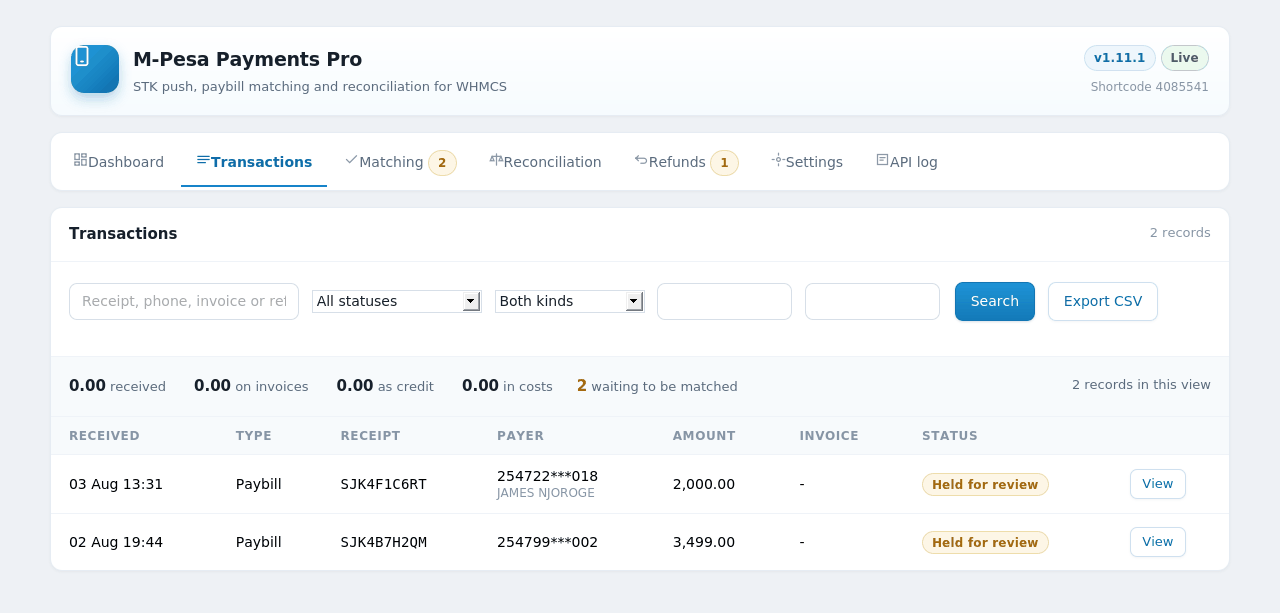1280x613 pixels.
Task: Click the 2,000.00 amount cell
Action: [704, 484]
